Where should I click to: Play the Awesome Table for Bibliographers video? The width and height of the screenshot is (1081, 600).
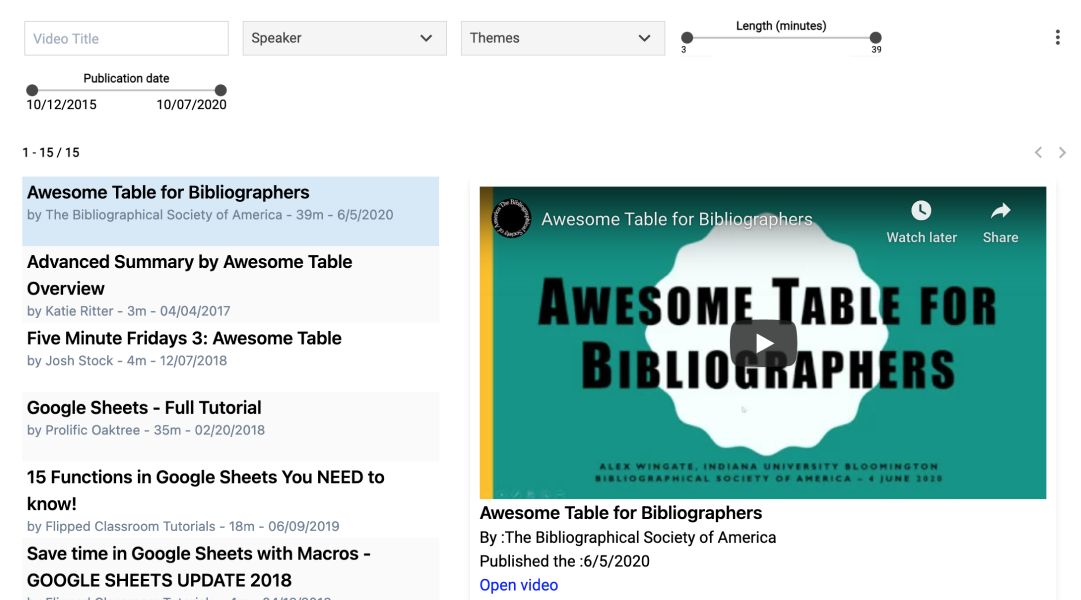pos(763,343)
